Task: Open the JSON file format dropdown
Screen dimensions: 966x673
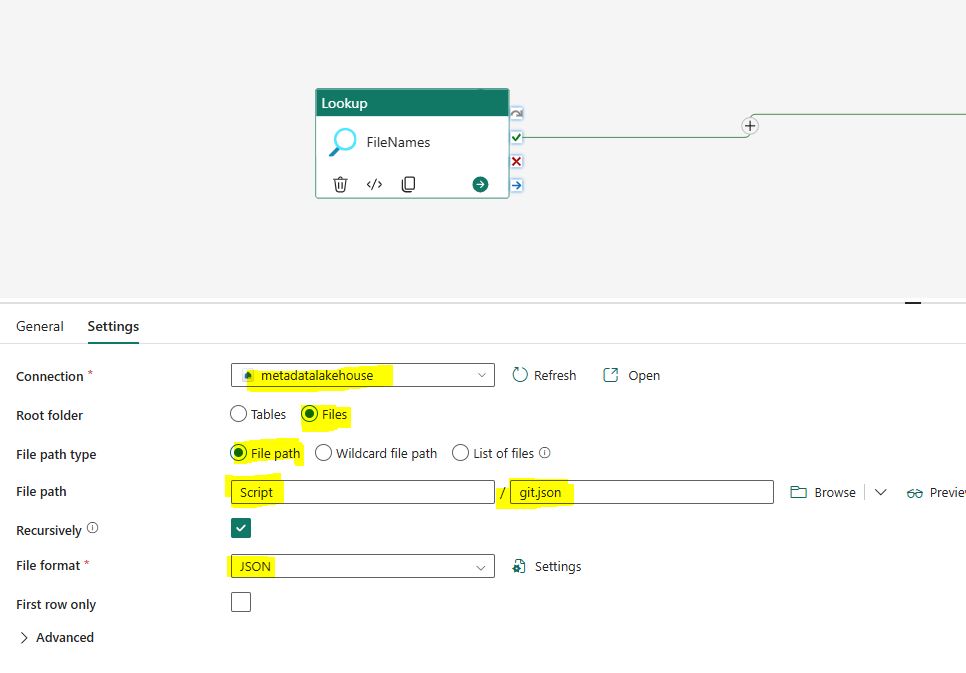Action: coord(362,566)
